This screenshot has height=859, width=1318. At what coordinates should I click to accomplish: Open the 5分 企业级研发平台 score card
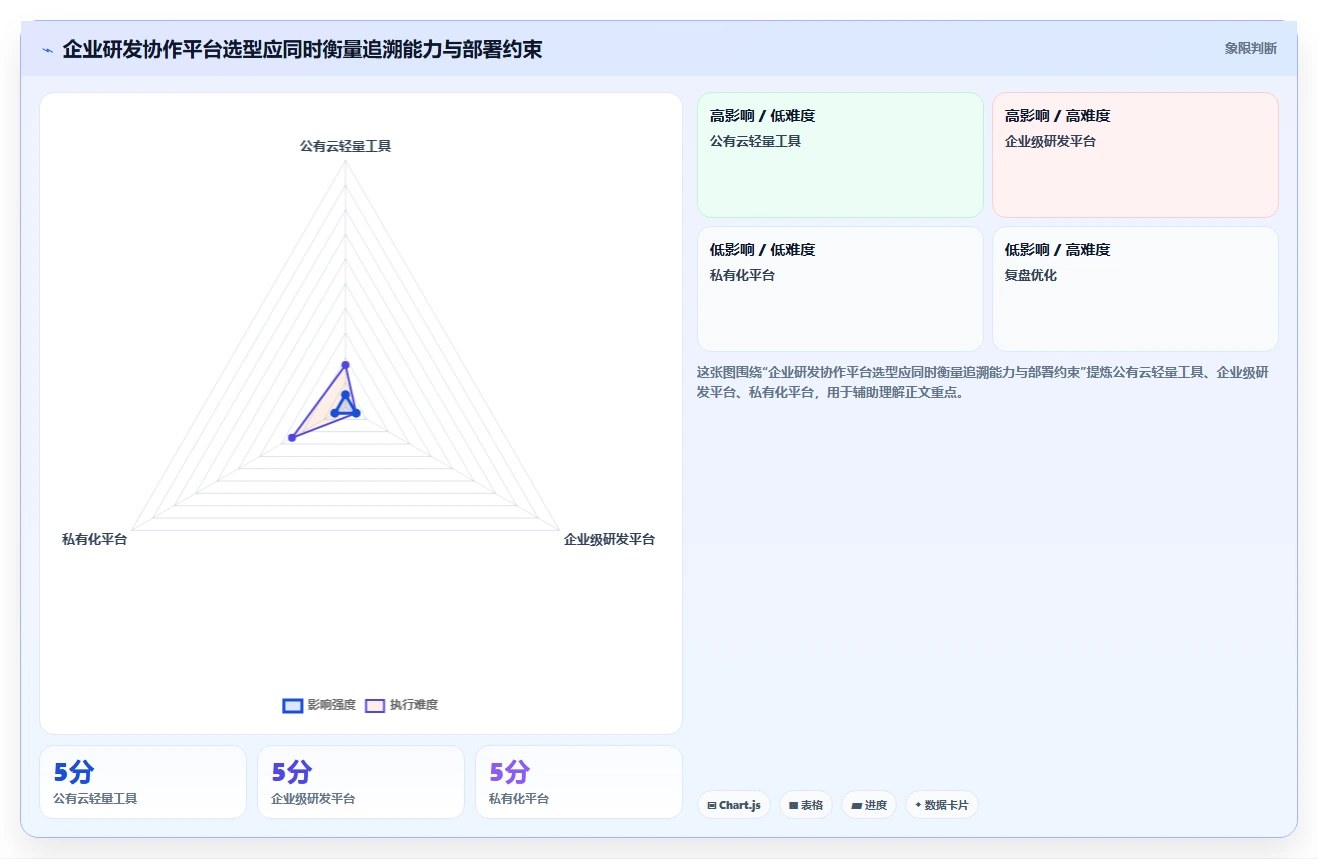[x=361, y=782]
